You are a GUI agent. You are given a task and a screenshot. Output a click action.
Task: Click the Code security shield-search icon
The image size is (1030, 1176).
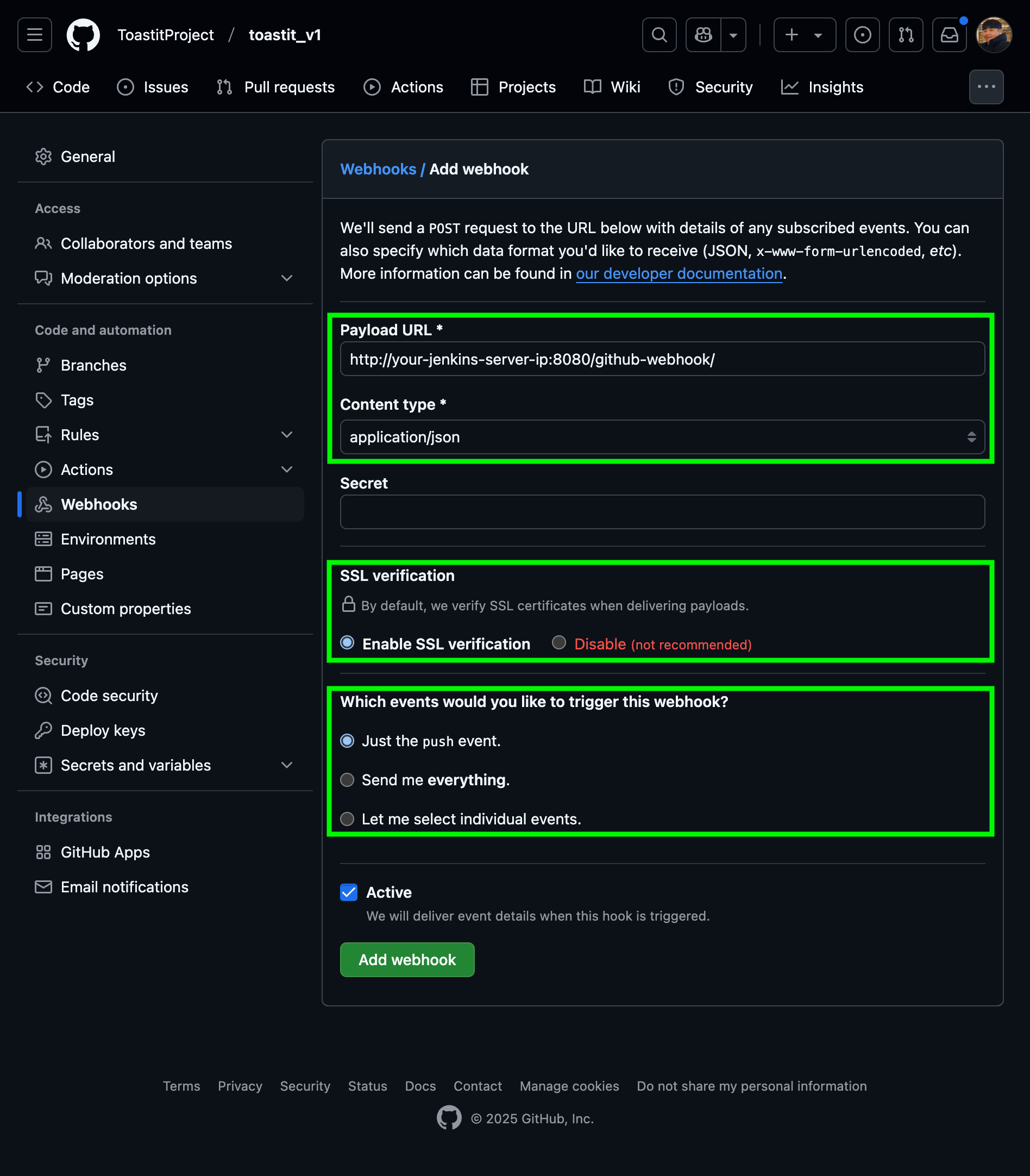43,696
